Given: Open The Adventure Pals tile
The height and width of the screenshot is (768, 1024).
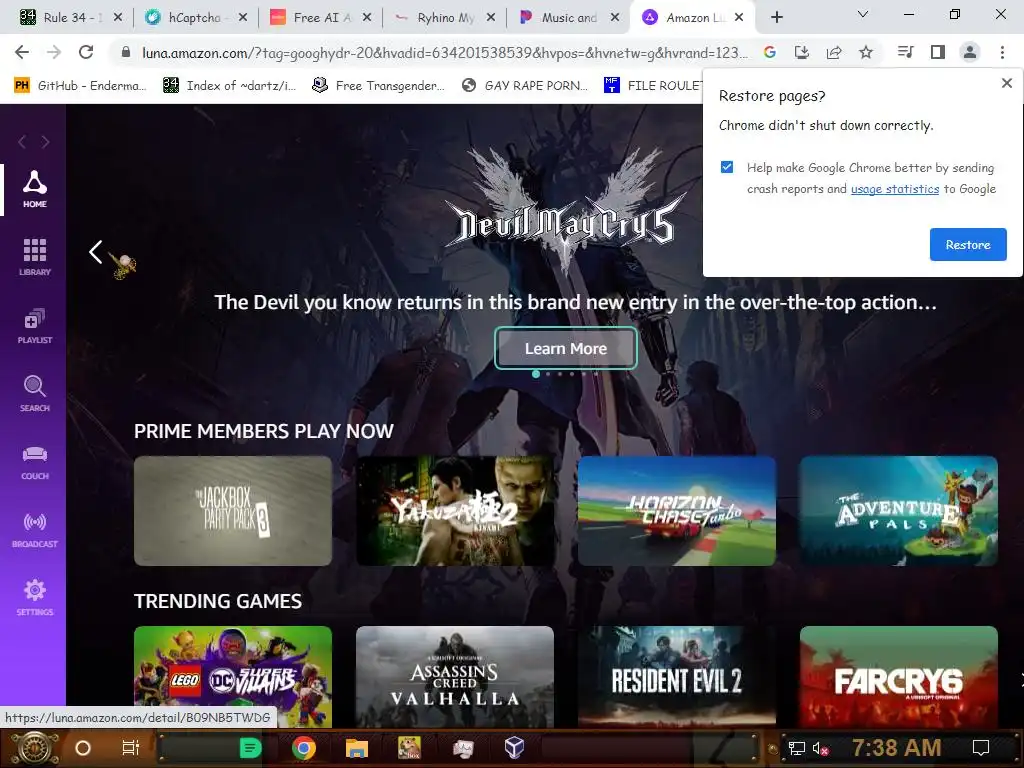Looking at the screenshot, I should (899, 511).
